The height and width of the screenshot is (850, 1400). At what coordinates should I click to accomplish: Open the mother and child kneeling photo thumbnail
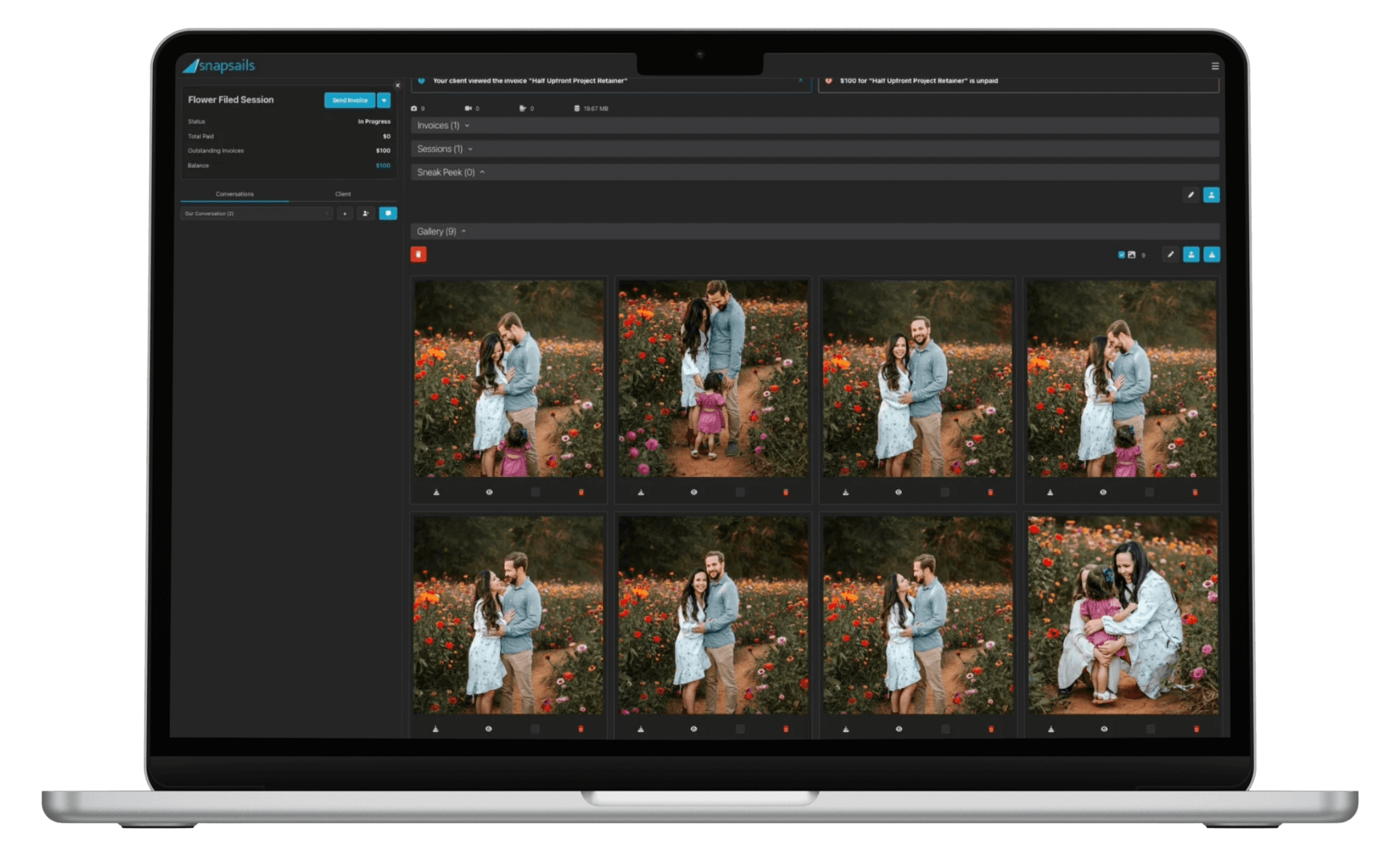[1122, 615]
